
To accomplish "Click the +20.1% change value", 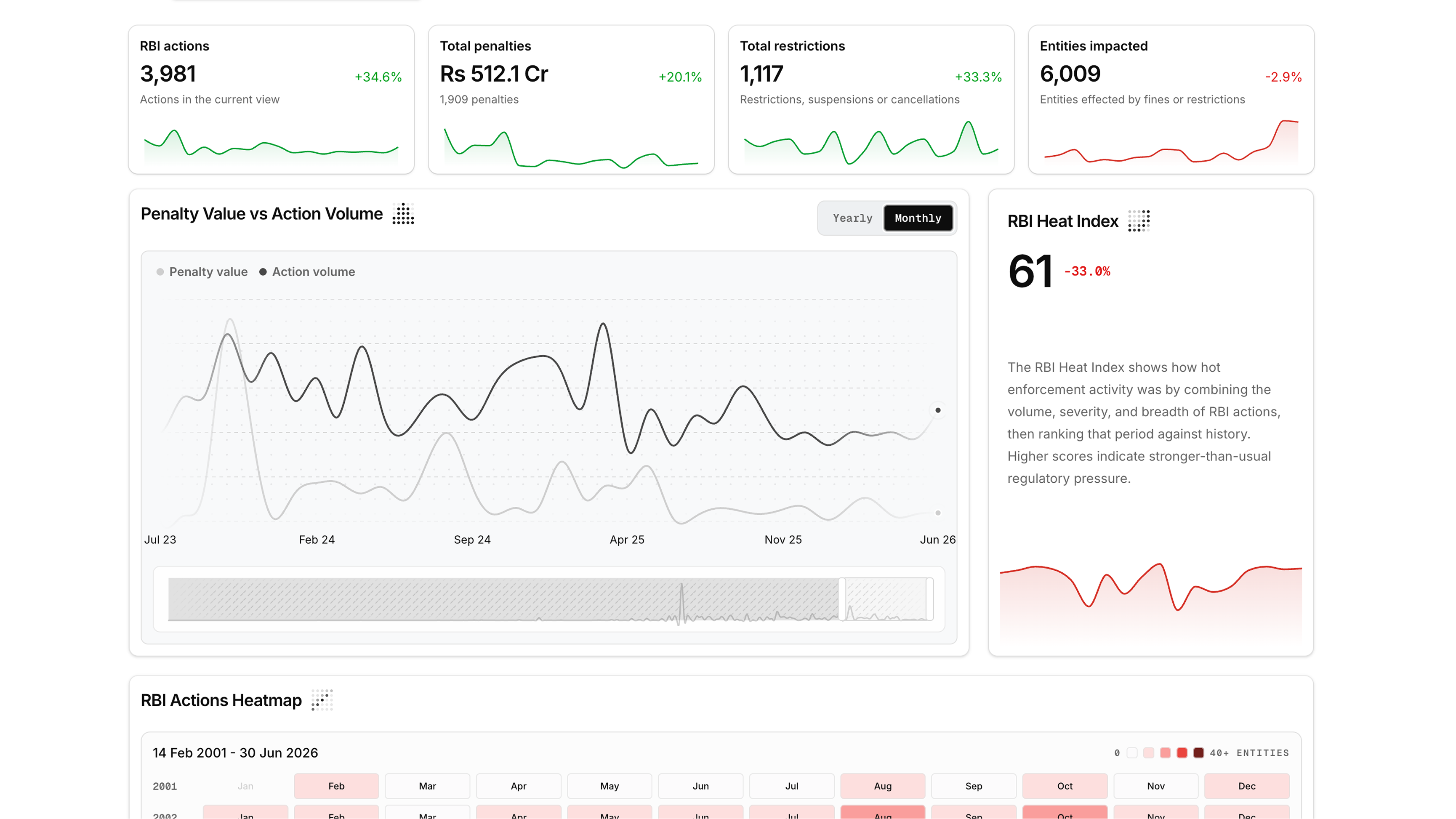I will tap(680, 77).
